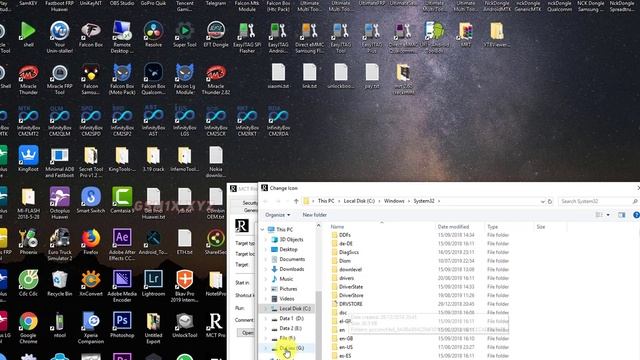640x360 pixels.
Task: Select the drivers folder row
Action: coord(420,278)
